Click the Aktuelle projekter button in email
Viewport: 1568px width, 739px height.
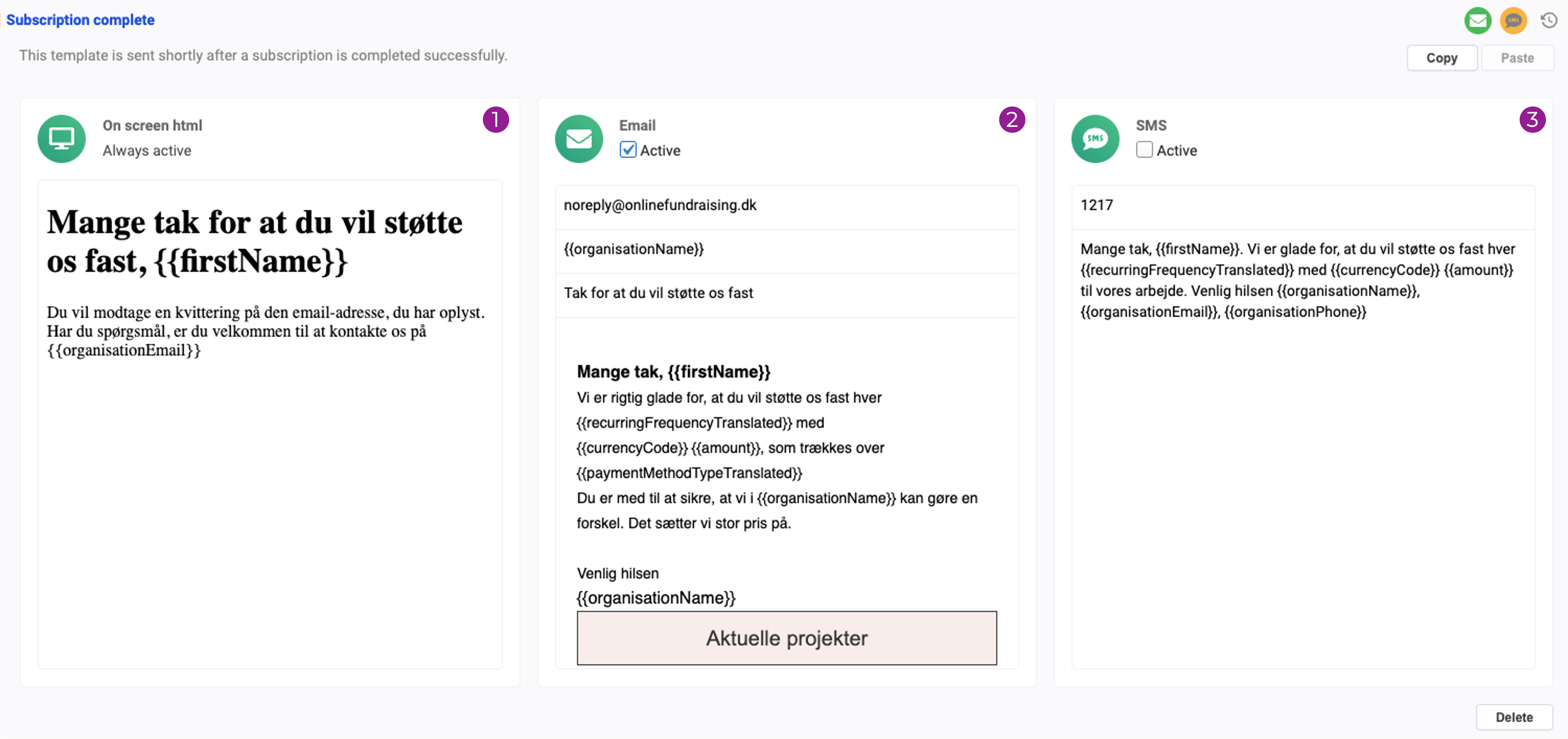click(786, 638)
